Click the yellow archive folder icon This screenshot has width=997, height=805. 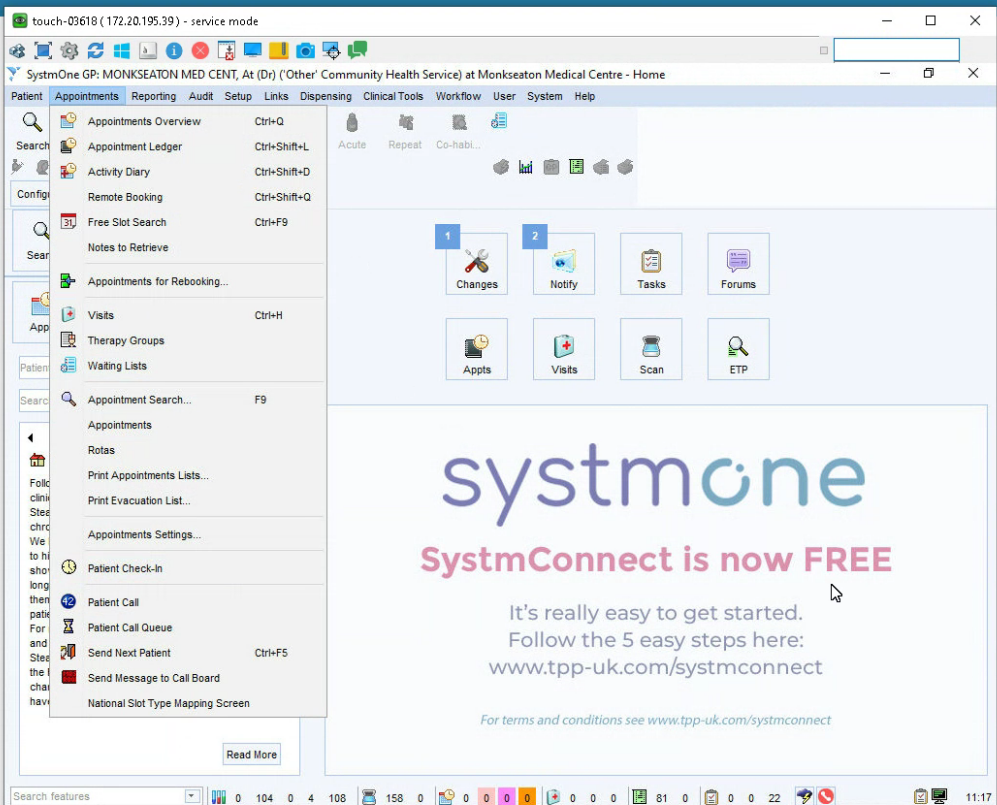pos(278,50)
